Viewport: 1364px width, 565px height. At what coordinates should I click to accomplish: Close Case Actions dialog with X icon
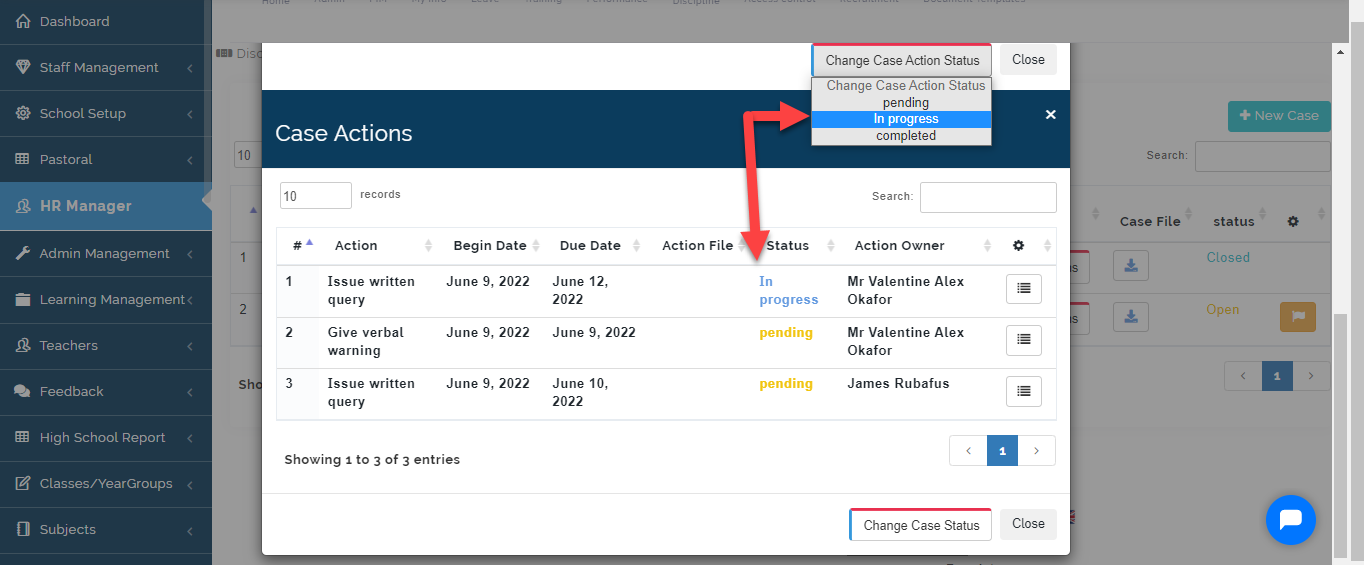tap(1050, 115)
